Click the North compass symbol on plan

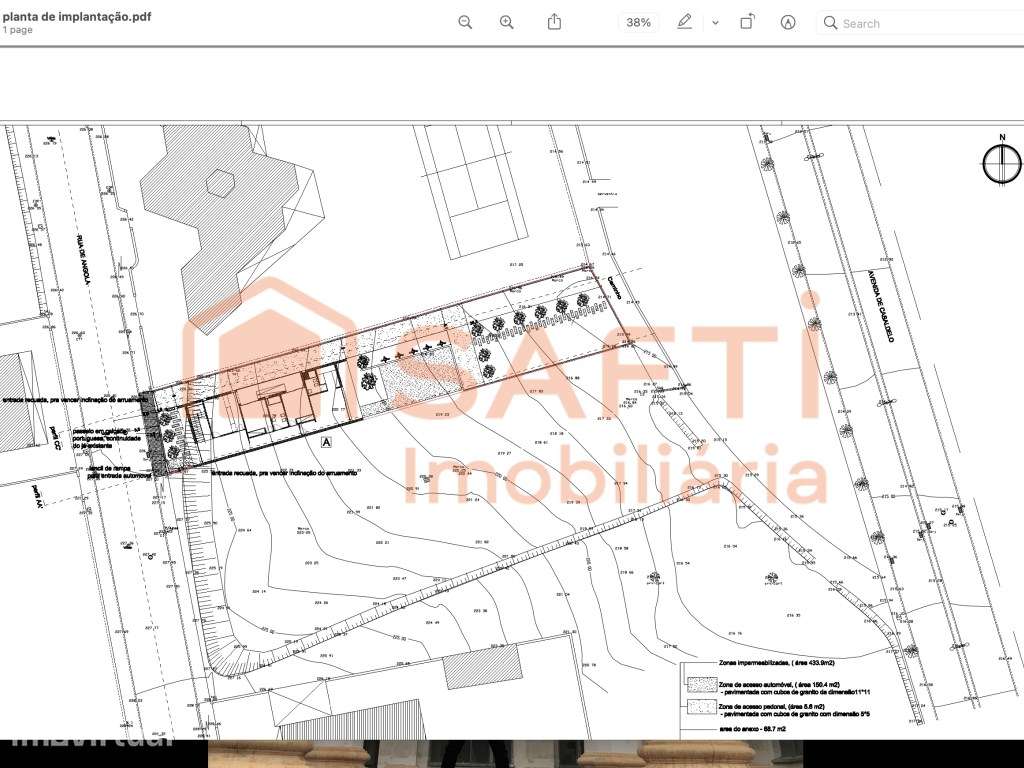1002,163
